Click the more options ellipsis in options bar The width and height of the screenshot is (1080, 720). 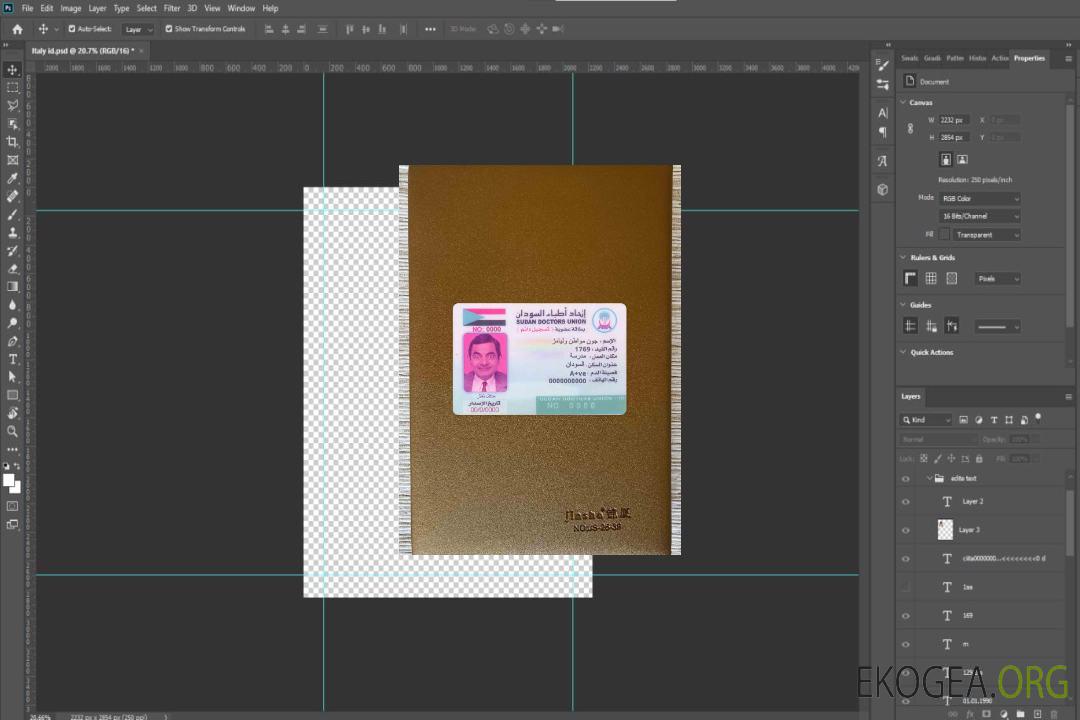coord(430,29)
